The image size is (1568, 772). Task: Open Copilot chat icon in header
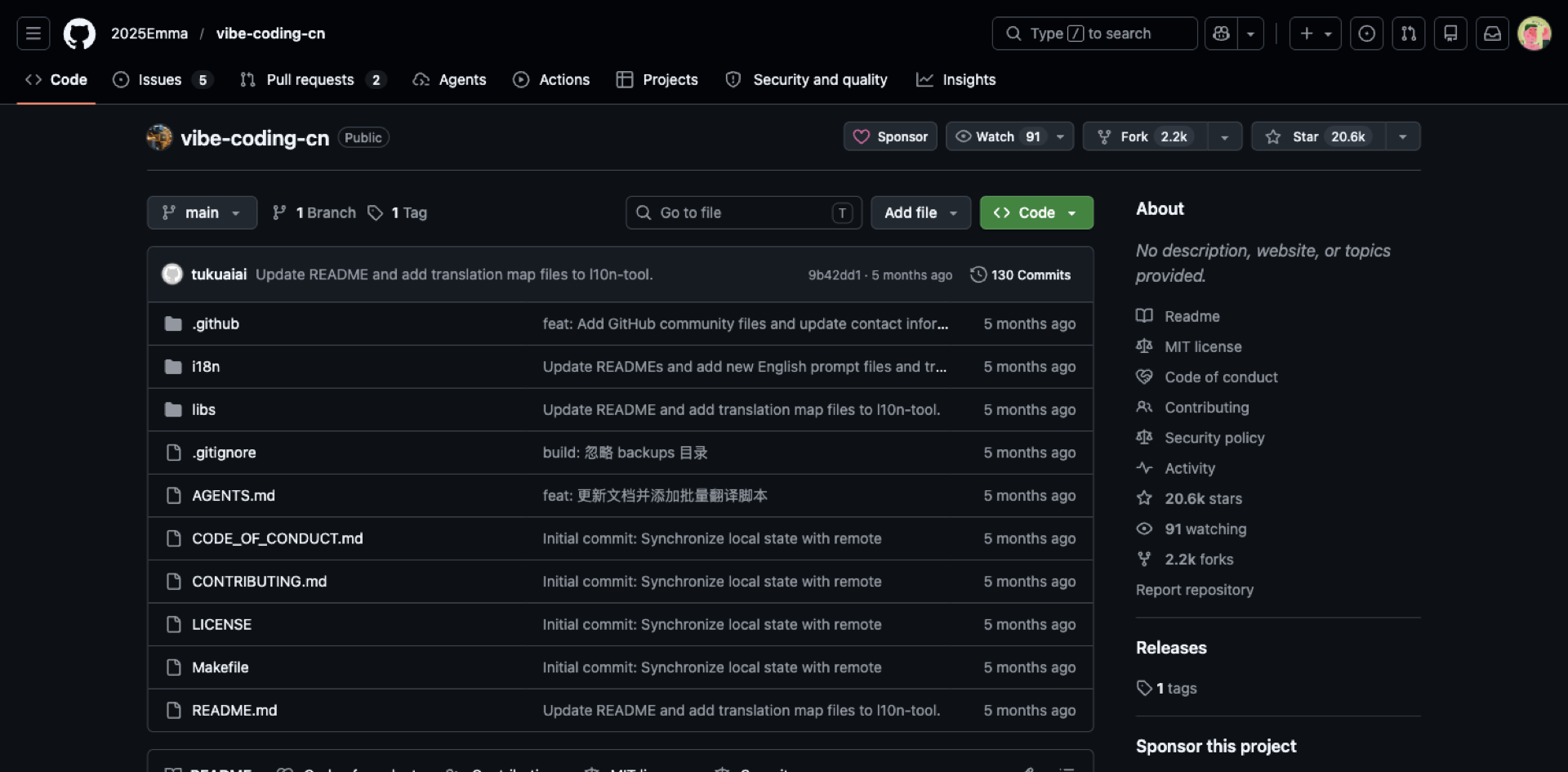point(1221,33)
